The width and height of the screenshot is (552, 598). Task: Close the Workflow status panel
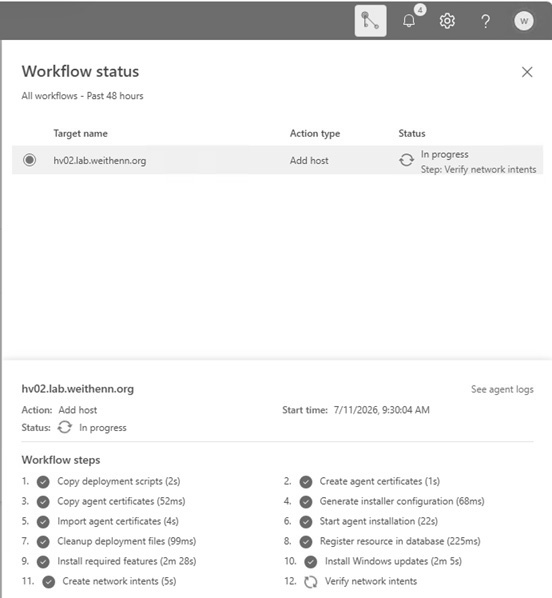coord(527,72)
